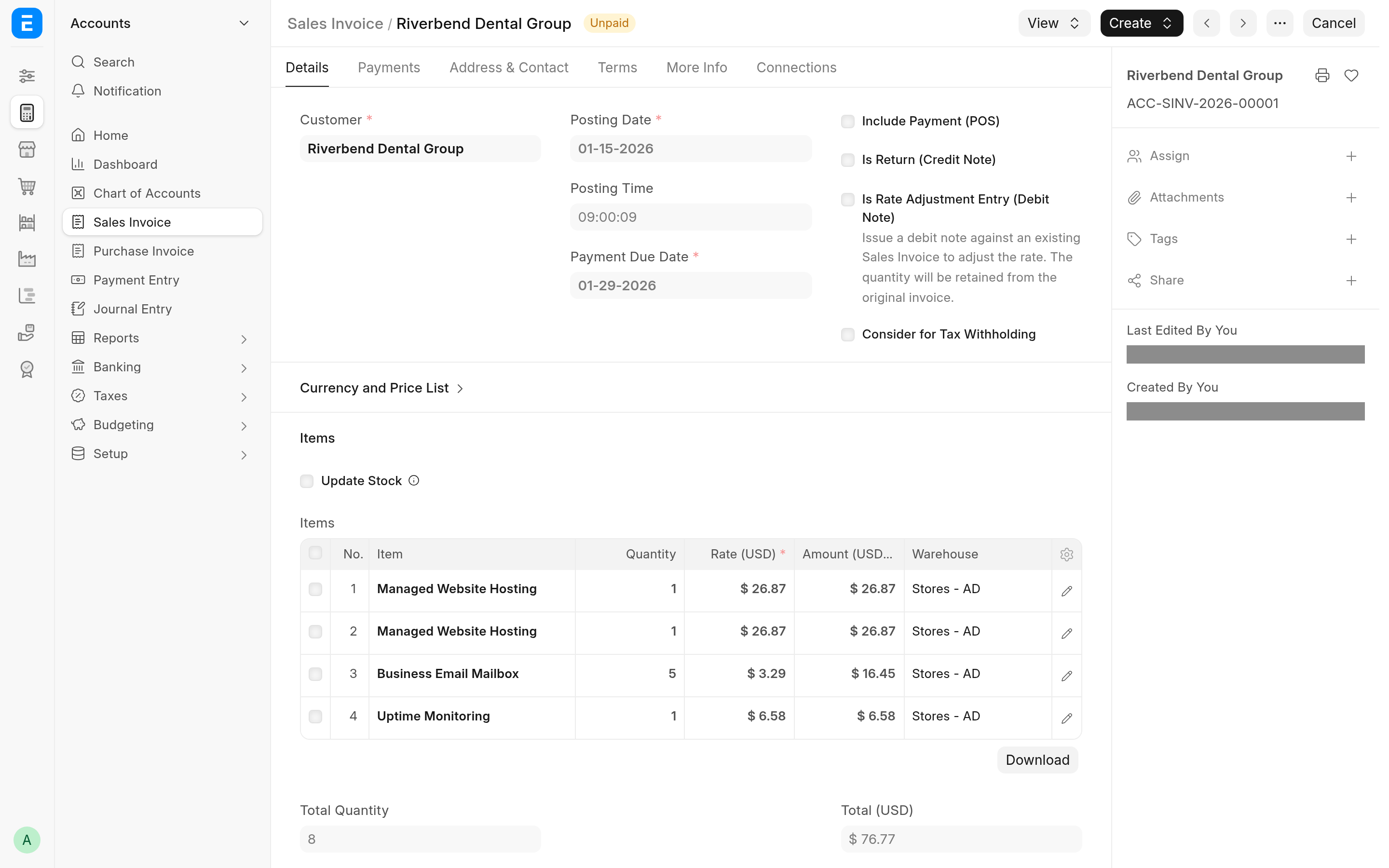
Task: Enable the Update Stock checkbox
Action: click(x=307, y=480)
